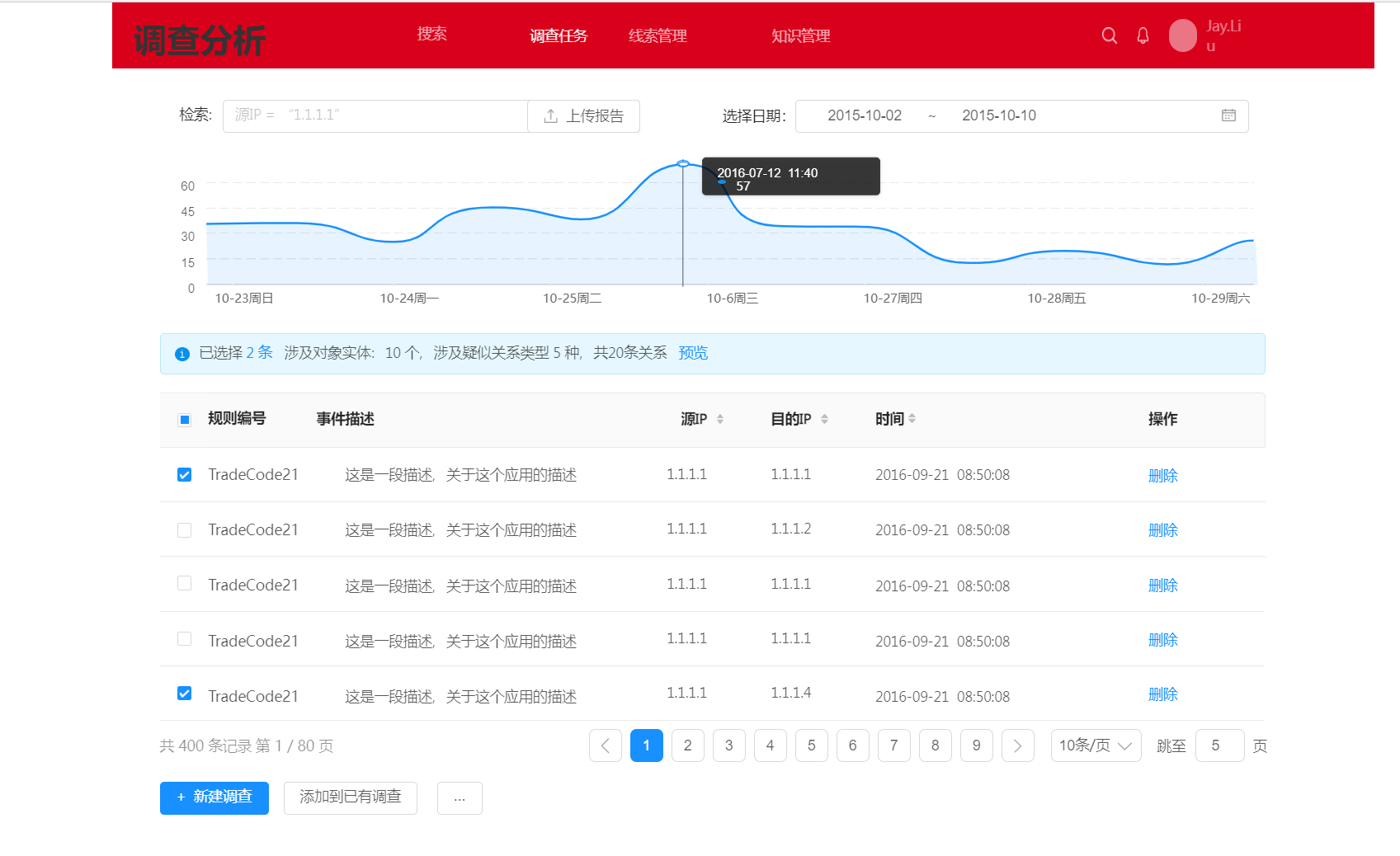This screenshot has width=1400, height=856.
Task: Click the 新建调查 button
Action: 214,797
